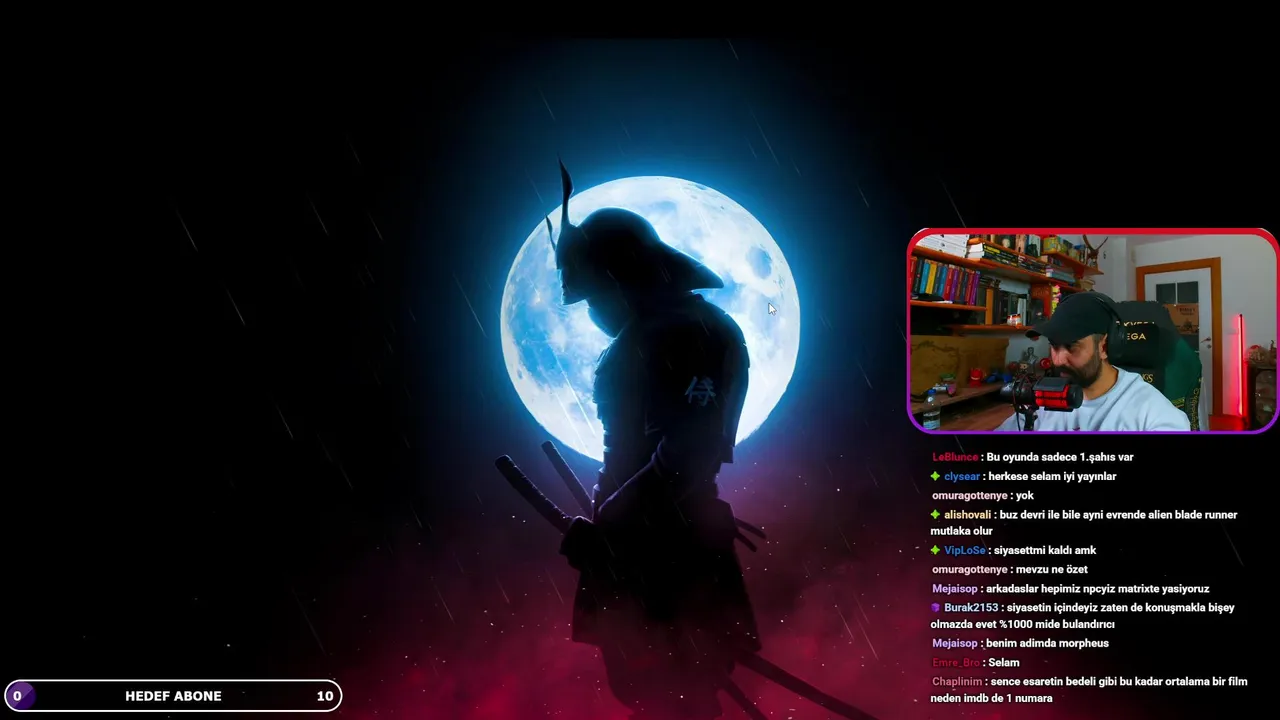
Task: Select Mejaisop username on the matrixte message
Action: coord(954,588)
